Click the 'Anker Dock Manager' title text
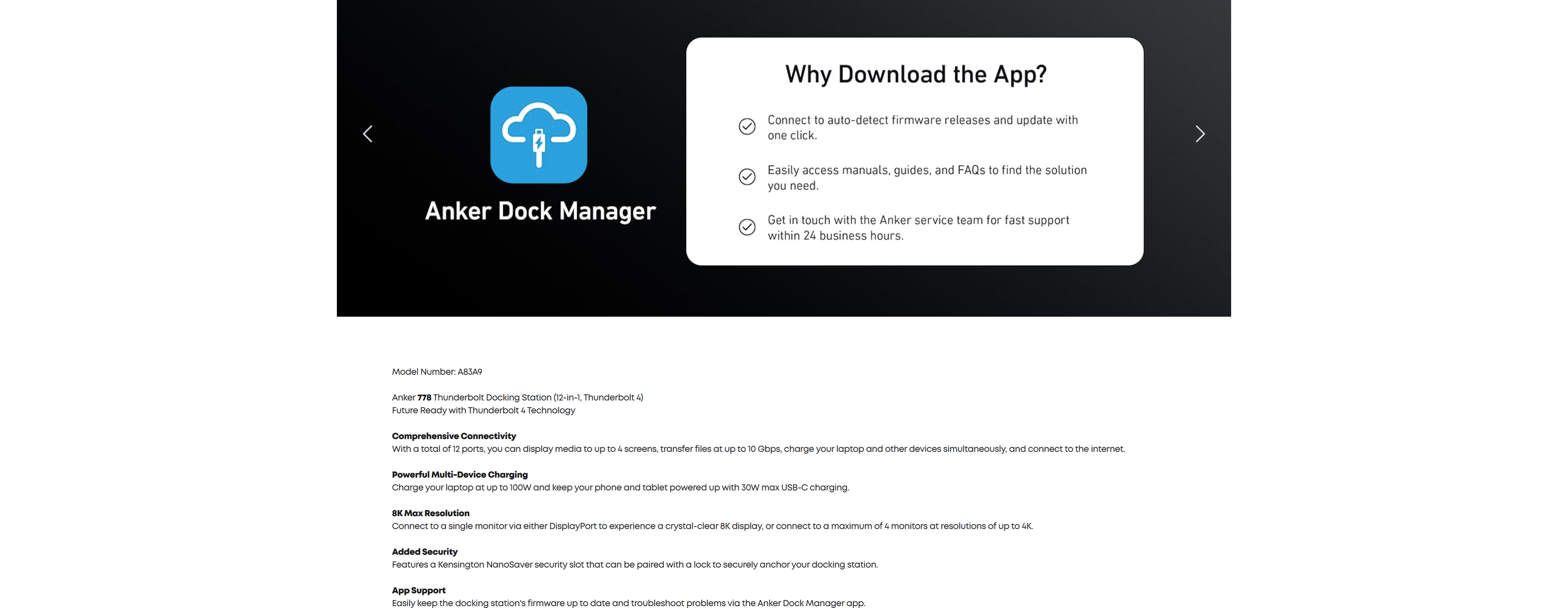This screenshot has height=608, width=1568. point(540,211)
